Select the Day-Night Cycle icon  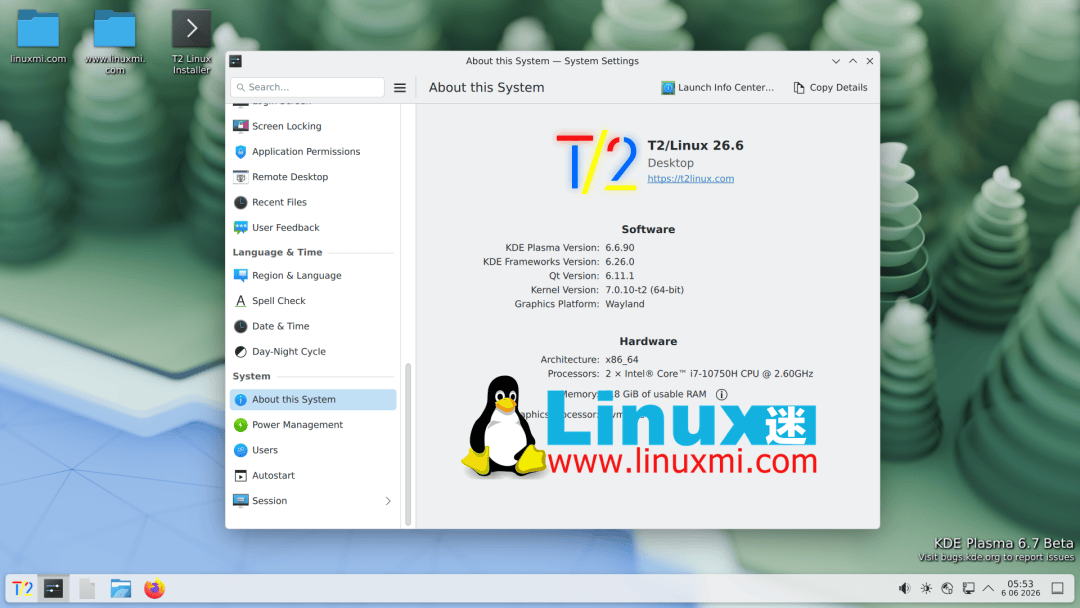(240, 352)
